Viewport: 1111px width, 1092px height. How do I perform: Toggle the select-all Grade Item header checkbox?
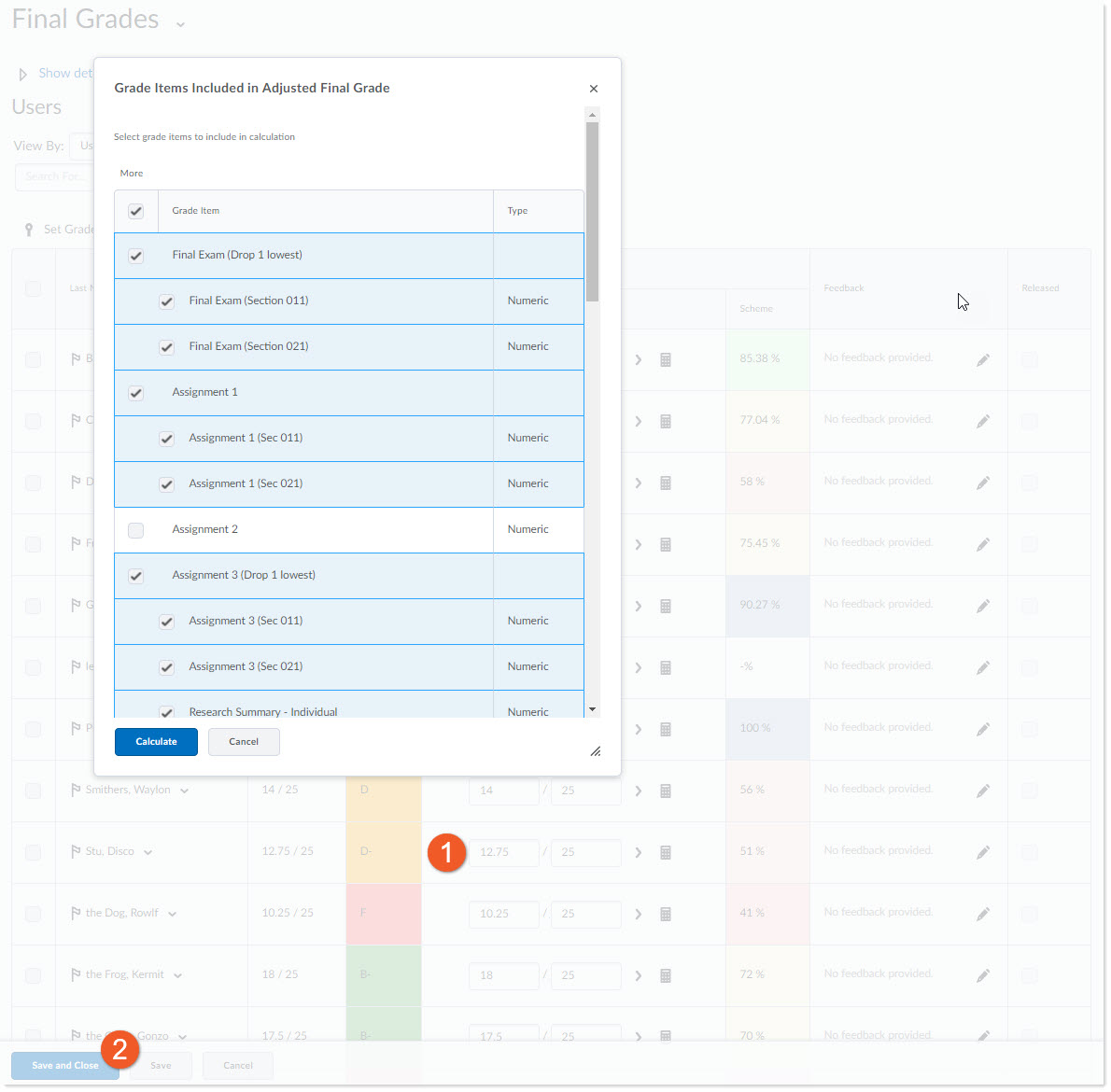(136, 211)
